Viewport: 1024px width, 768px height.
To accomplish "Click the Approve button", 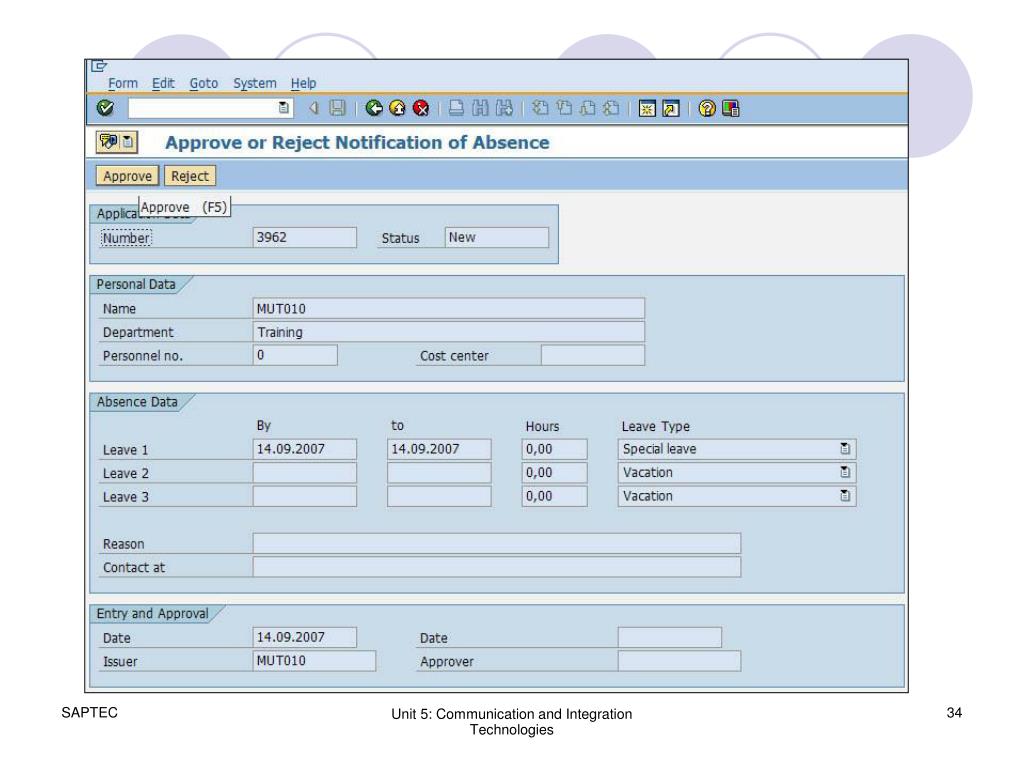I will pyautogui.click(x=127, y=176).
